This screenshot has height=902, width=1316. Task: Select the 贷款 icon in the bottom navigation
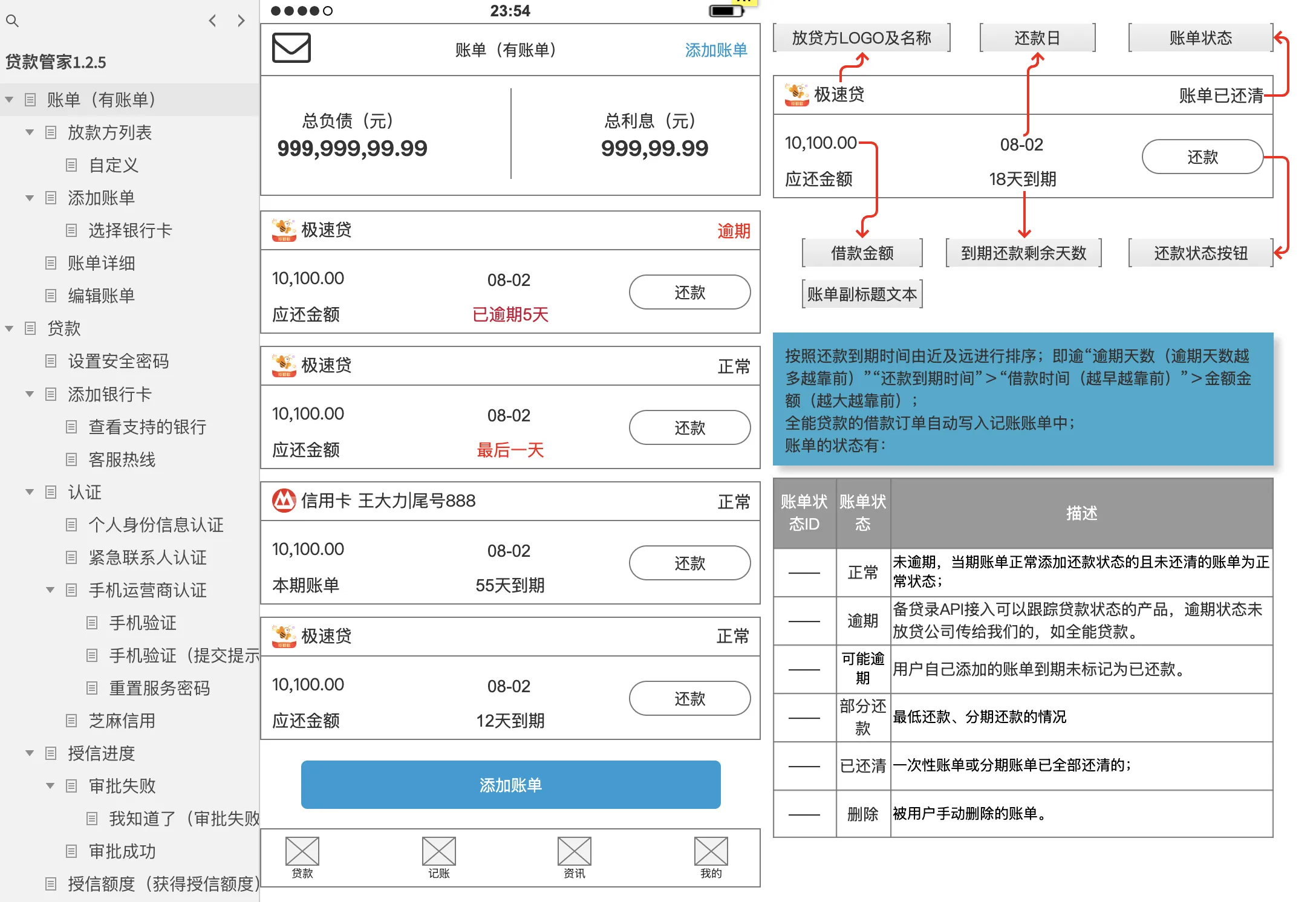click(302, 852)
